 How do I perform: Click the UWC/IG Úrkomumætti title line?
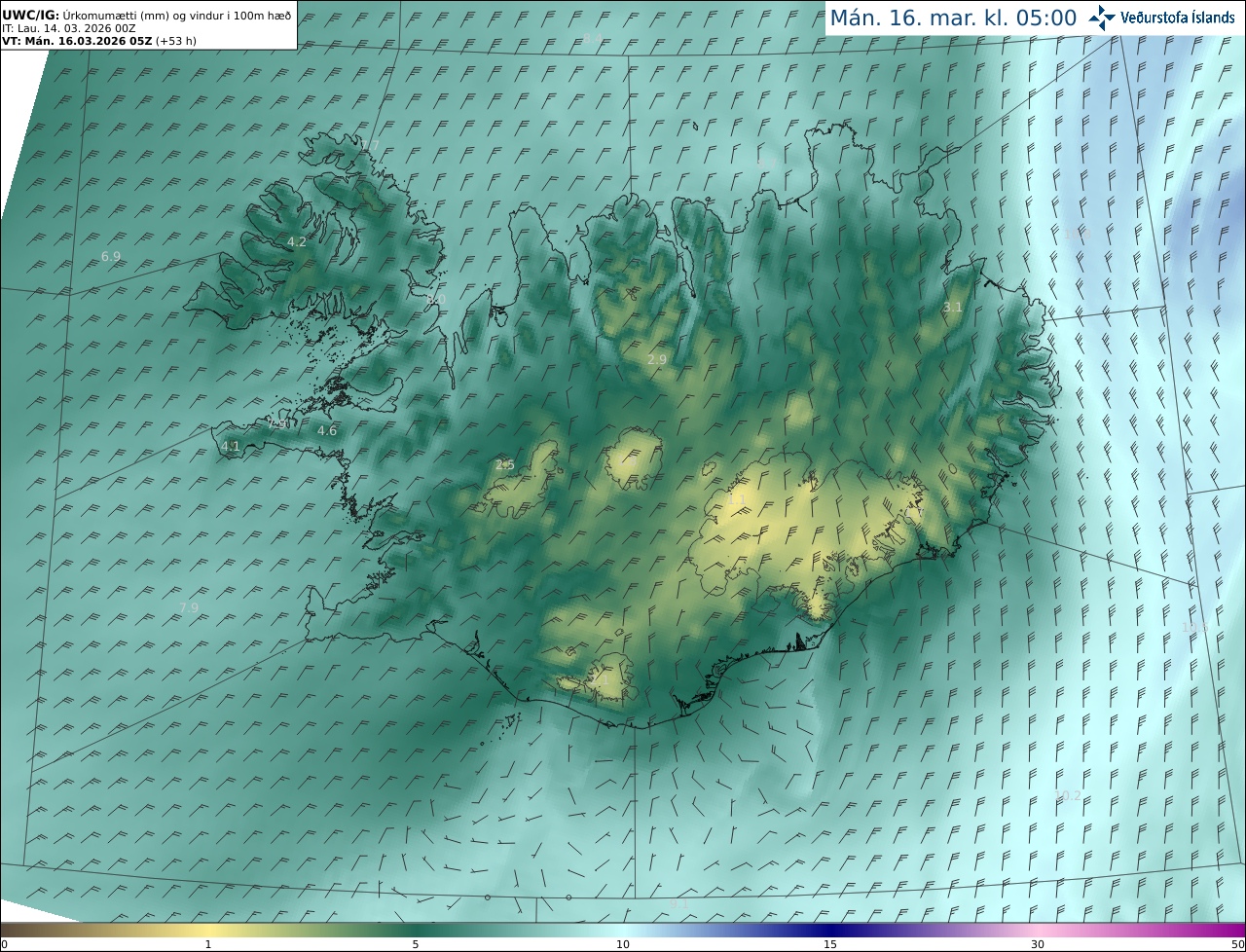tap(146, 15)
